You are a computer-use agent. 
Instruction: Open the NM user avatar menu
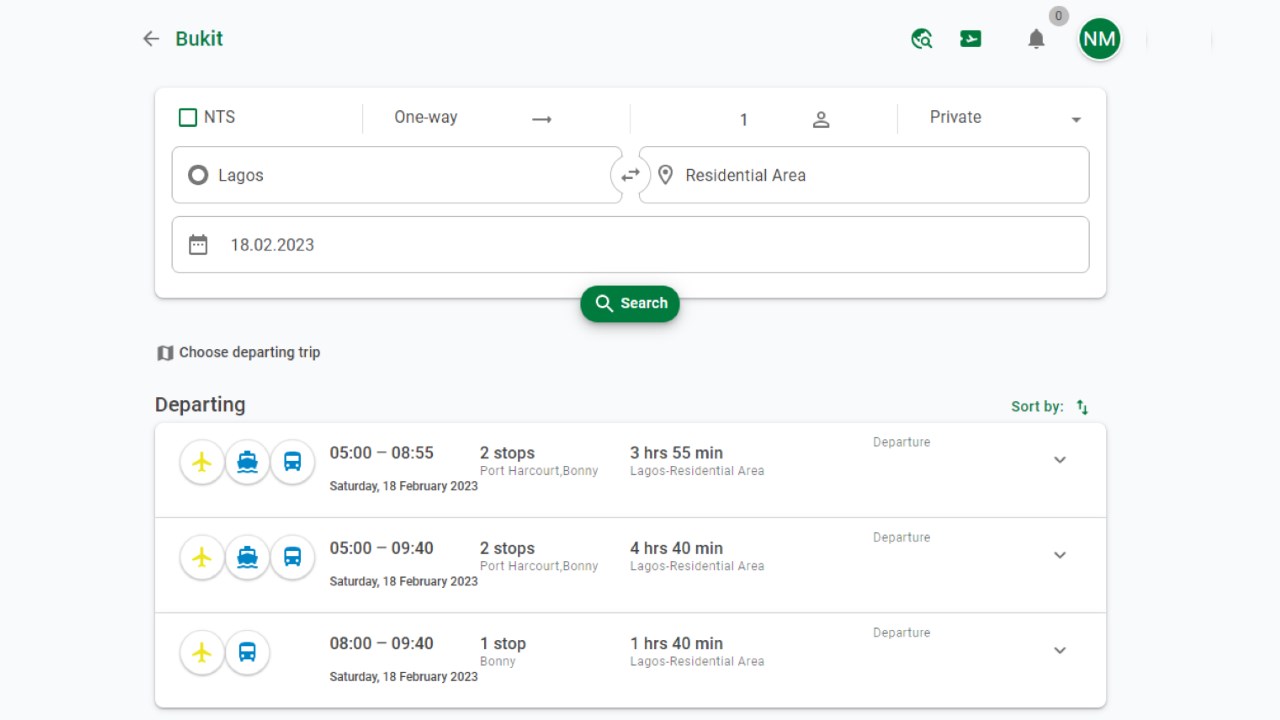tap(1100, 39)
